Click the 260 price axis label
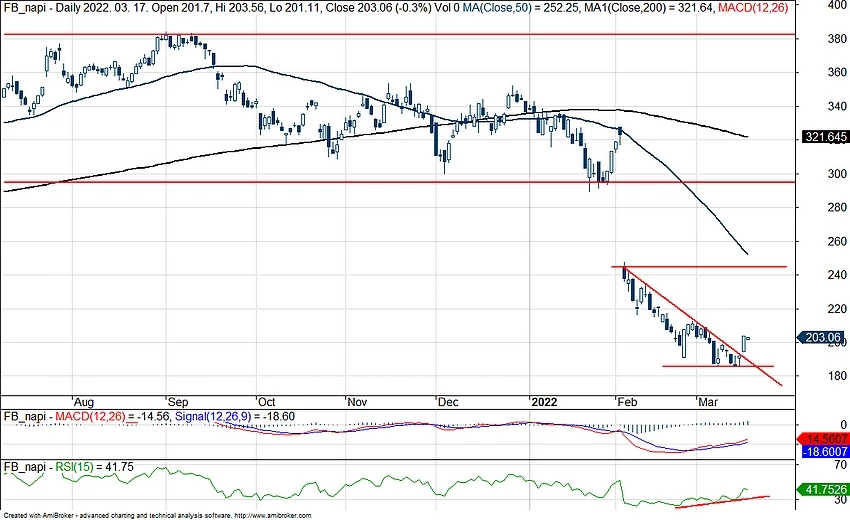This screenshot has width=850, height=520. 837,241
